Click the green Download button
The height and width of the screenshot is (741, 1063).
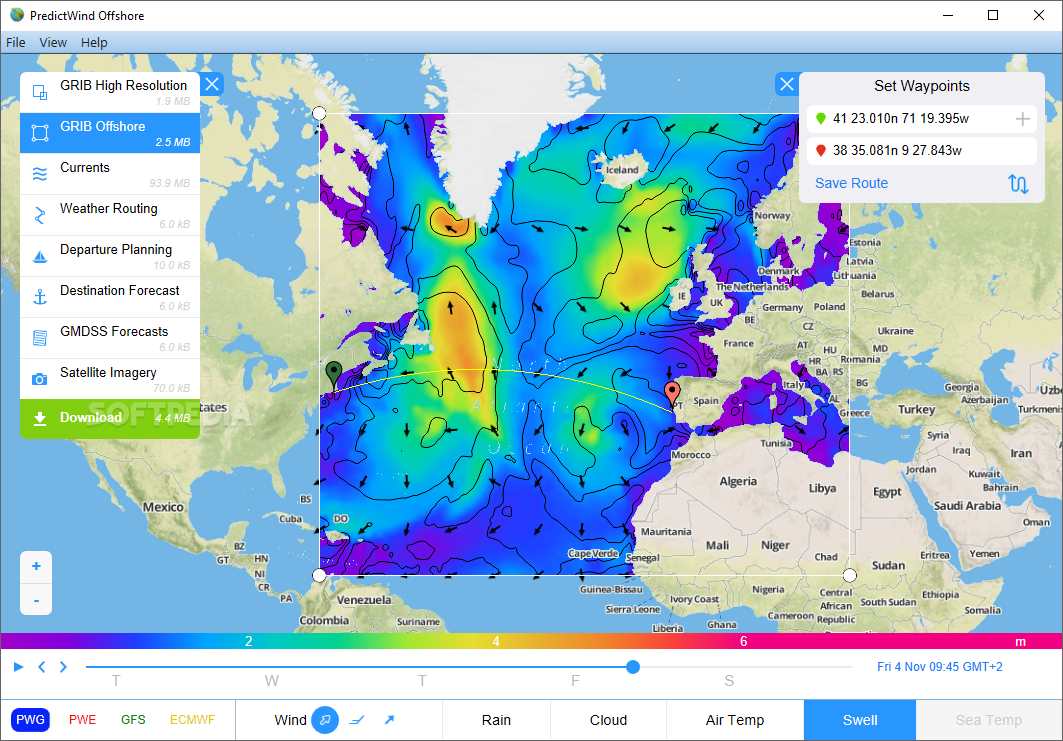pyautogui.click(x=110, y=418)
